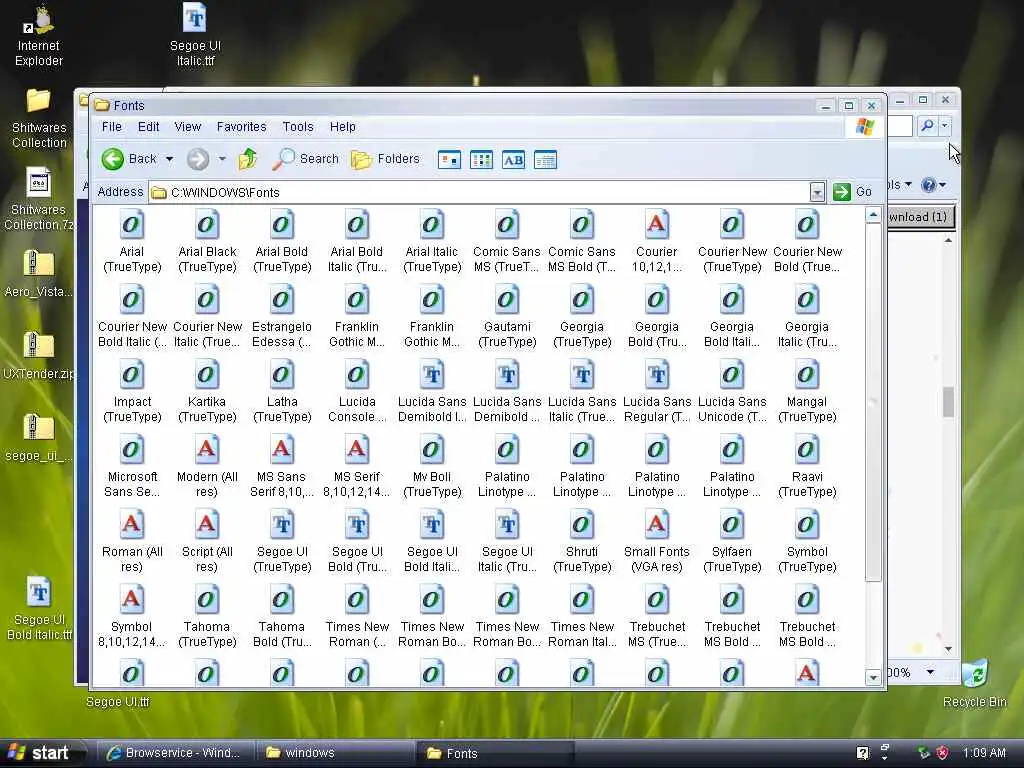1024x768 pixels.
Task: Switch to 'windows' folder taskbar button
Action: coord(336,753)
